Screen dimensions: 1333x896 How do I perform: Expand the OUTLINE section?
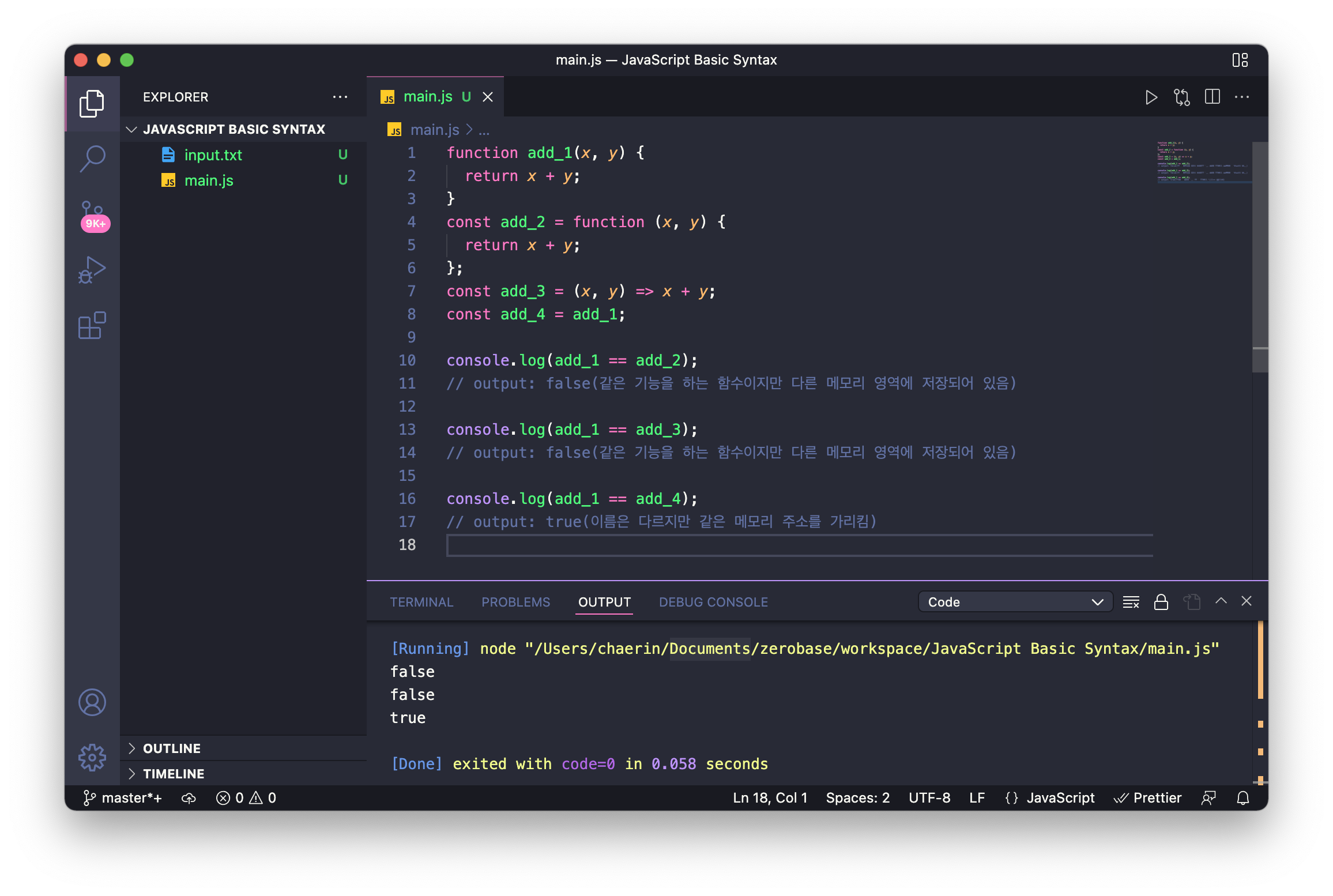172,748
